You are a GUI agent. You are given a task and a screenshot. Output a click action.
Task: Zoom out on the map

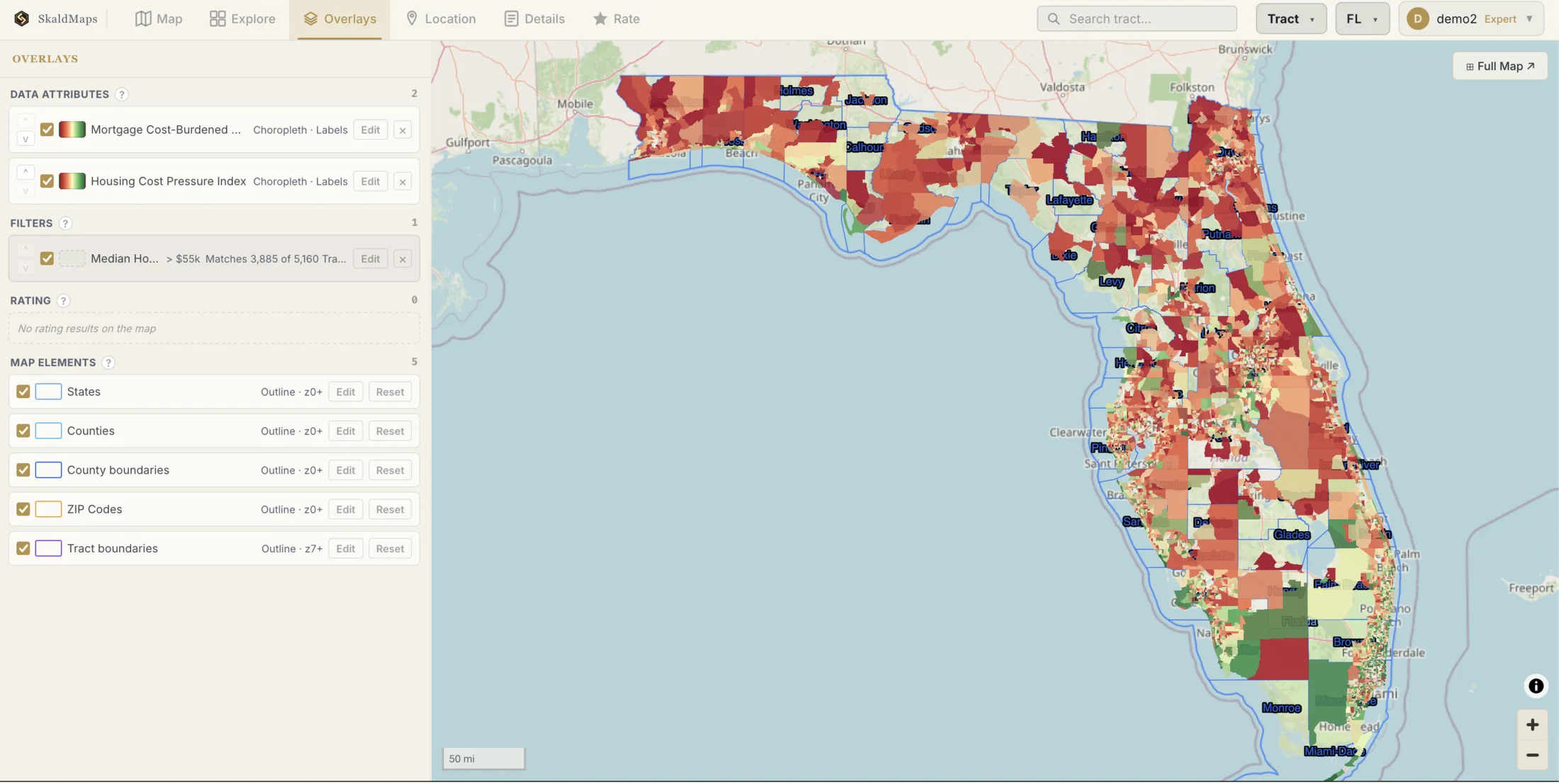tap(1532, 755)
